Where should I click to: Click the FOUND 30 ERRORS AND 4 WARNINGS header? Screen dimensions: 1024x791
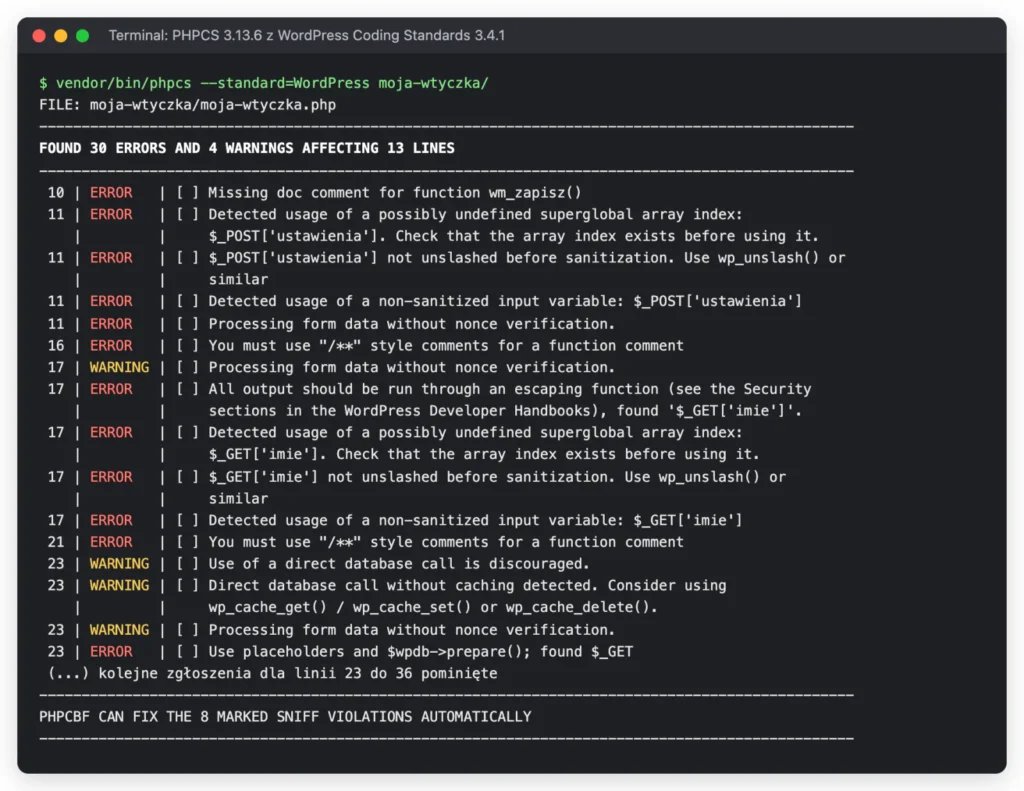click(247, 148)
